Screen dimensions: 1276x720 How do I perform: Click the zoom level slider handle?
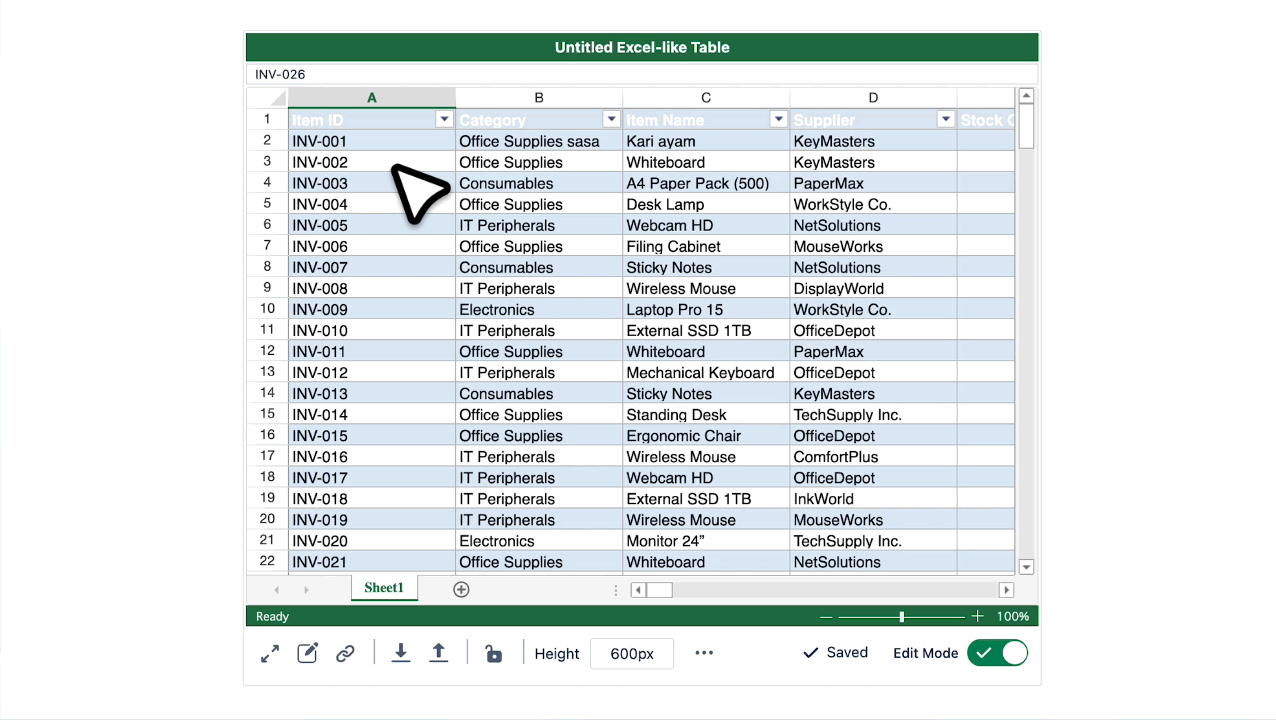point(902,617)
